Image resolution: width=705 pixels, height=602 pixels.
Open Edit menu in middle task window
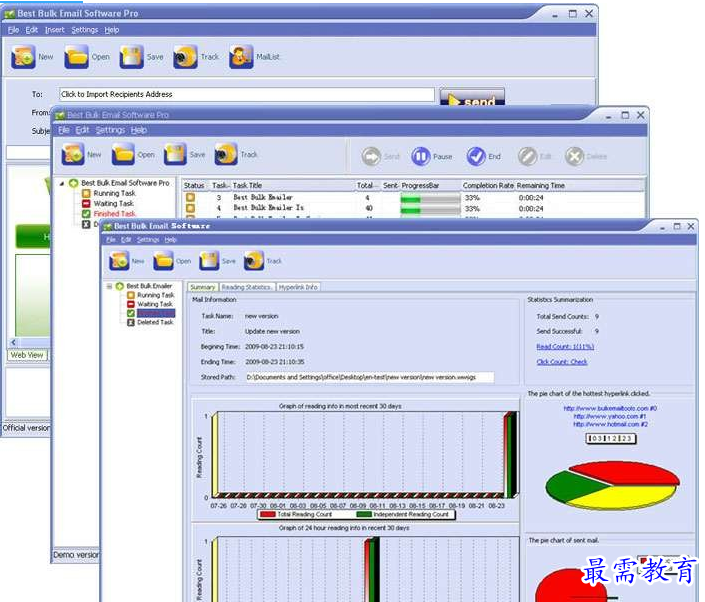(x=82, y=130)
